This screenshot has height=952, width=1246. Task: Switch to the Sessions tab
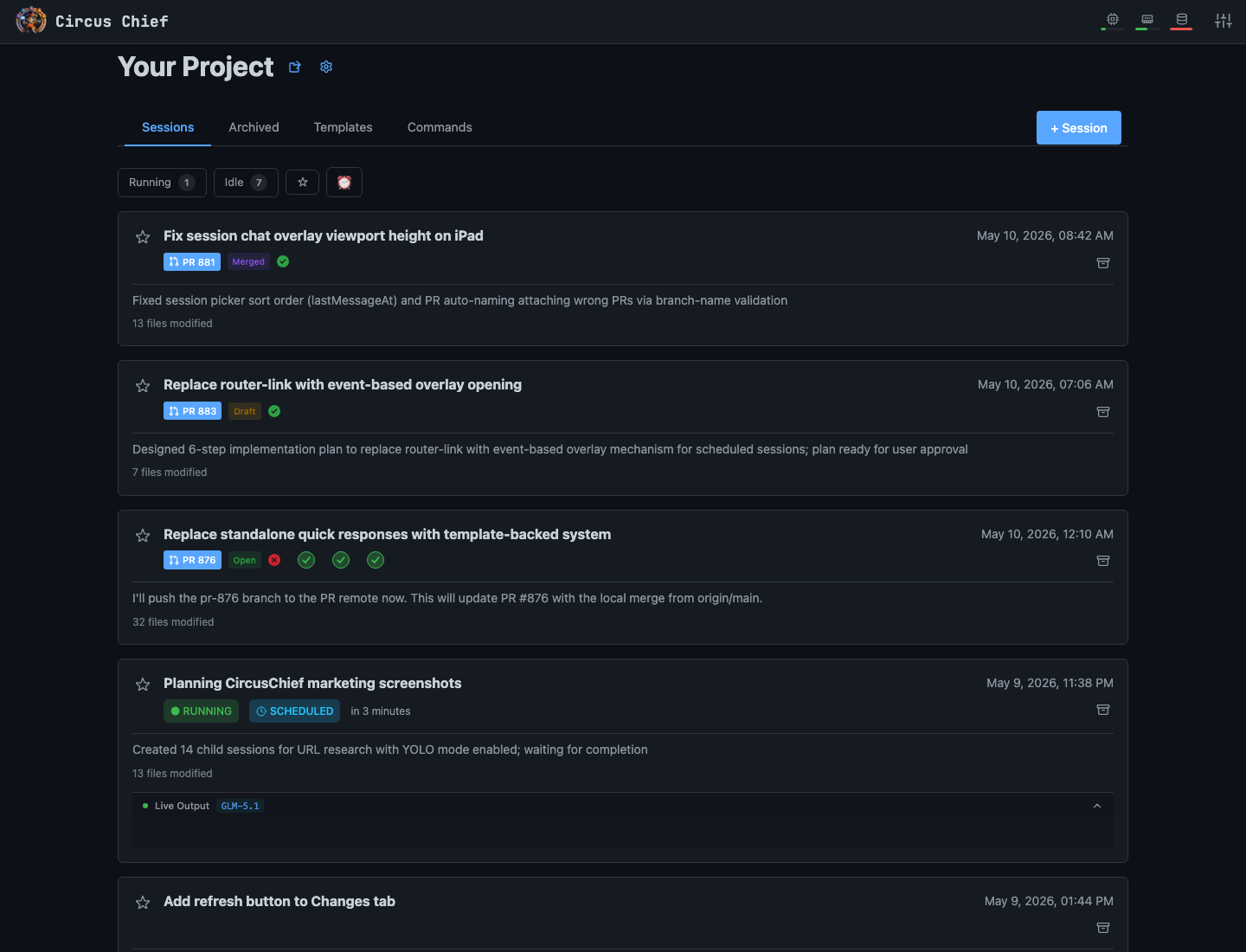(168, 127)
